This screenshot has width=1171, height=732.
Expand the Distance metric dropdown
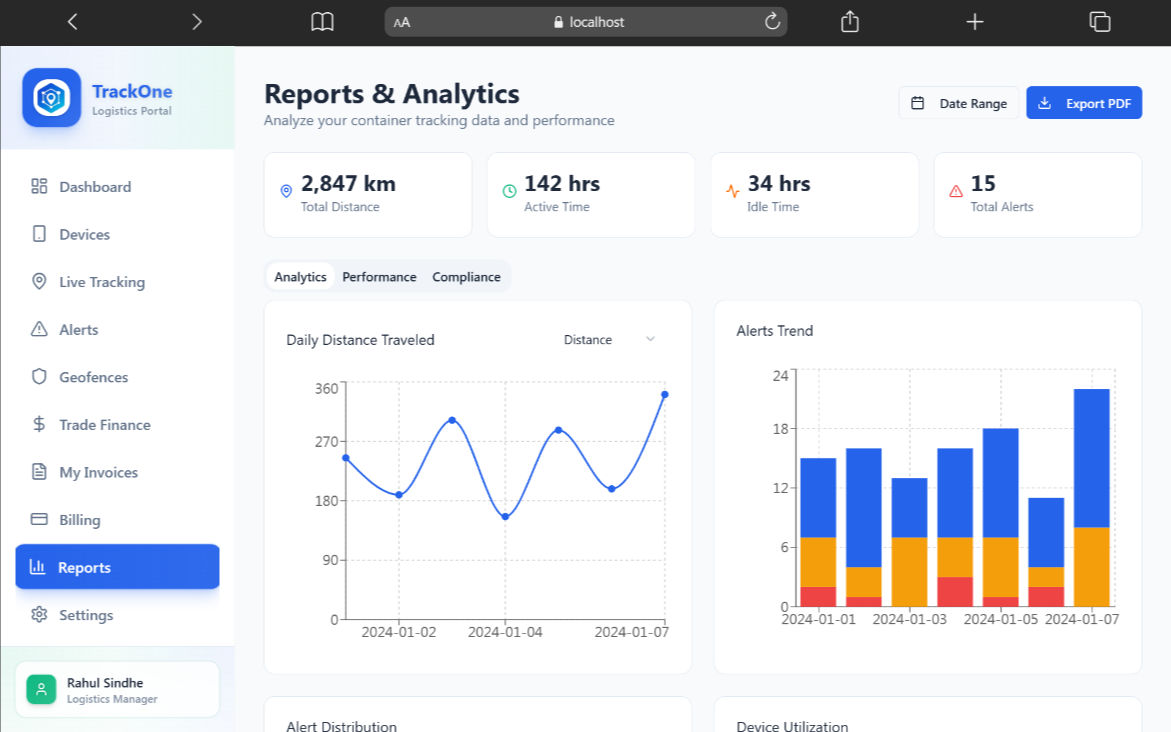coord(609,340)
